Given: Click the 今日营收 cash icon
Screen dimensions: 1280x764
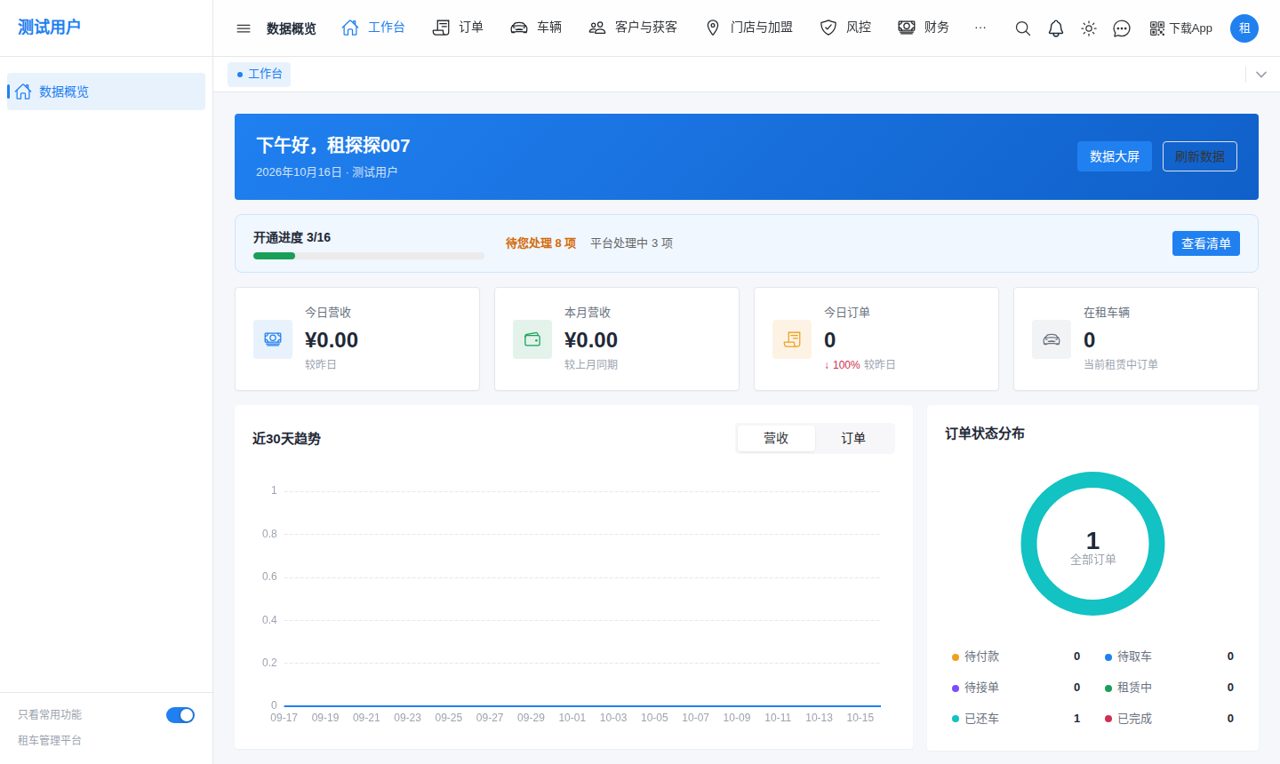Looking at the screenshot, I should (273, 339).
